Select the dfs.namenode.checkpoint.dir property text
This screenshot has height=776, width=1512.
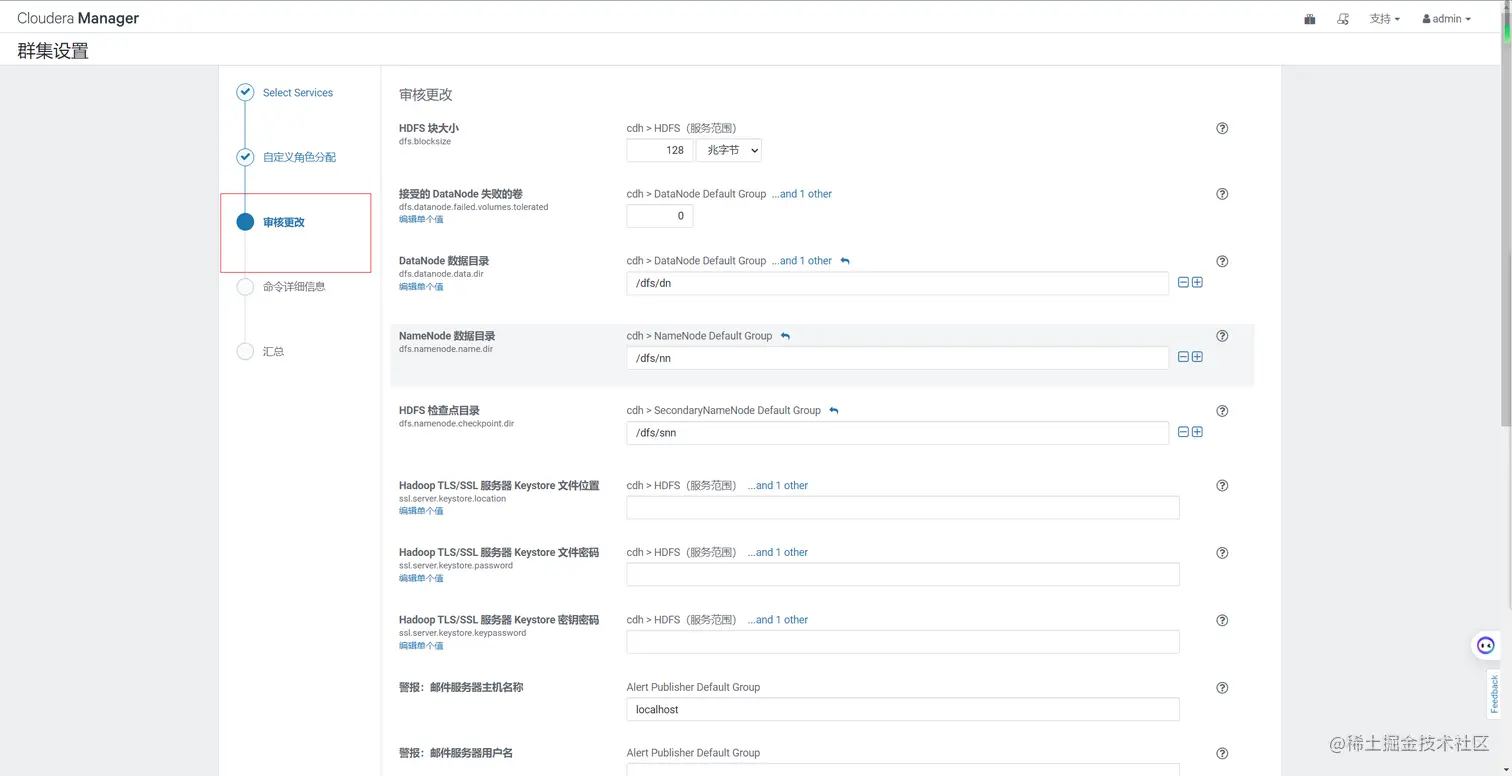click(457, 424)
